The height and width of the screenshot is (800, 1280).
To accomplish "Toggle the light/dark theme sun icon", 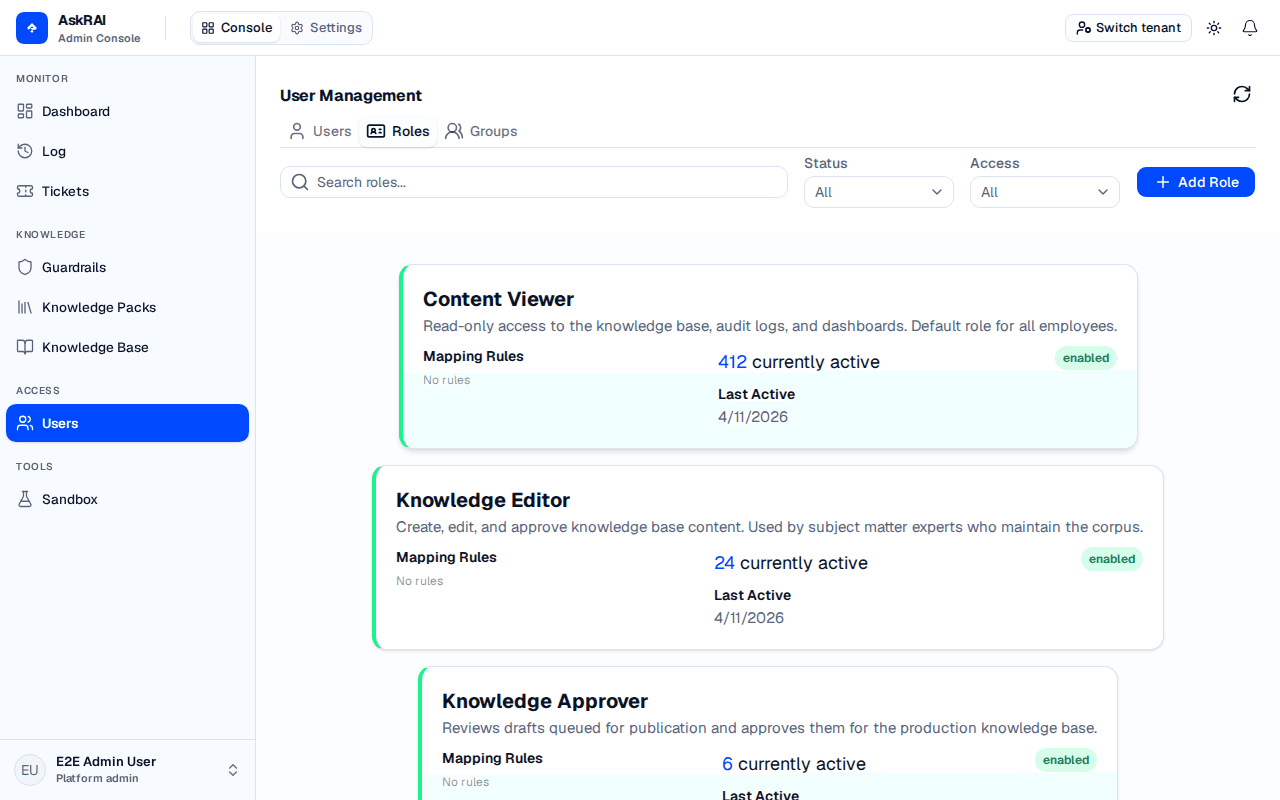I will pos(1214,28).
